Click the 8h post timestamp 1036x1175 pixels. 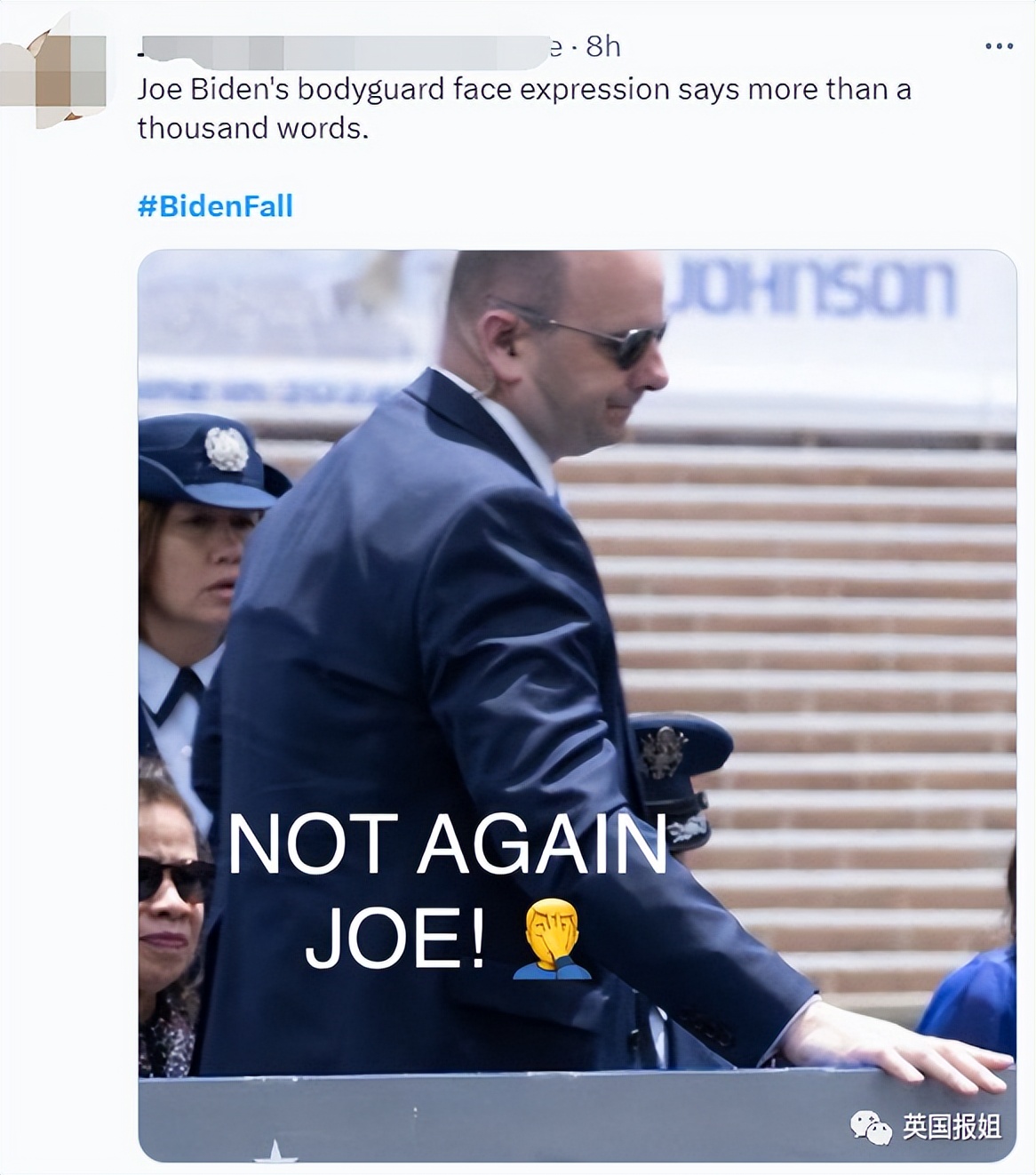tap(603, 46)
